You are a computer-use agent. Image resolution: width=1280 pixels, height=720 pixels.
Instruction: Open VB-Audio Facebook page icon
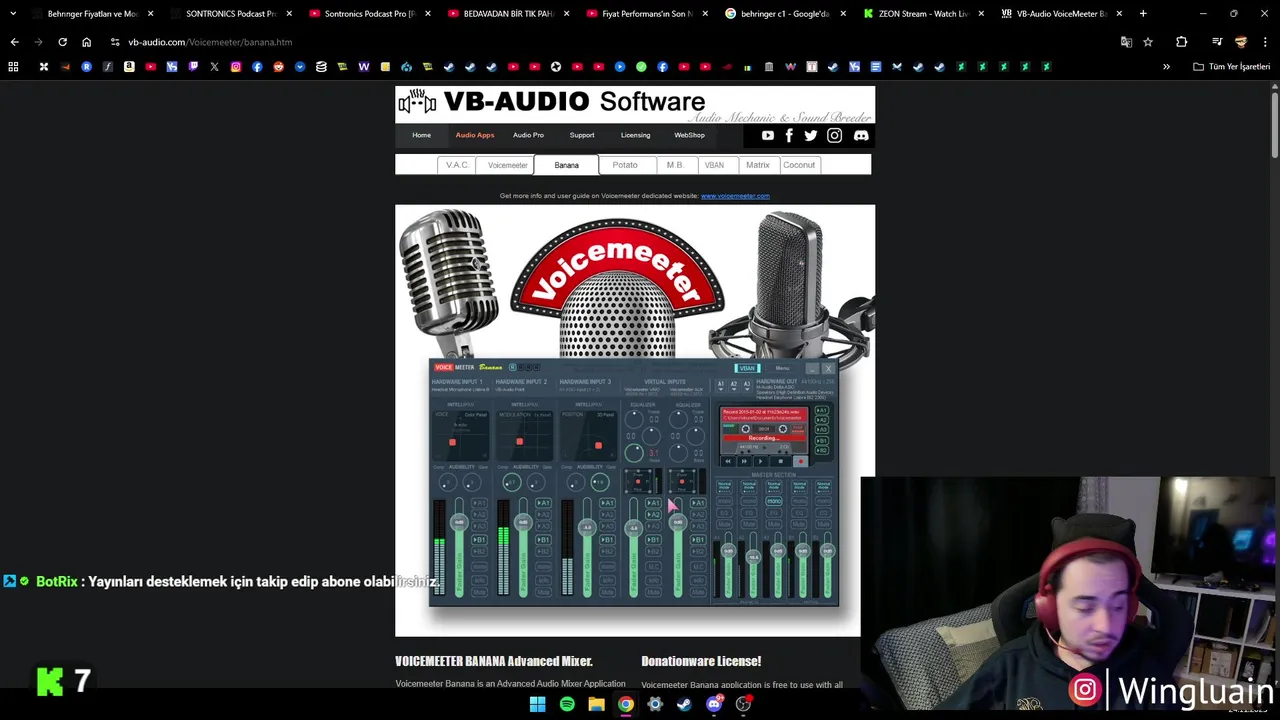click(x=789, y=135)
